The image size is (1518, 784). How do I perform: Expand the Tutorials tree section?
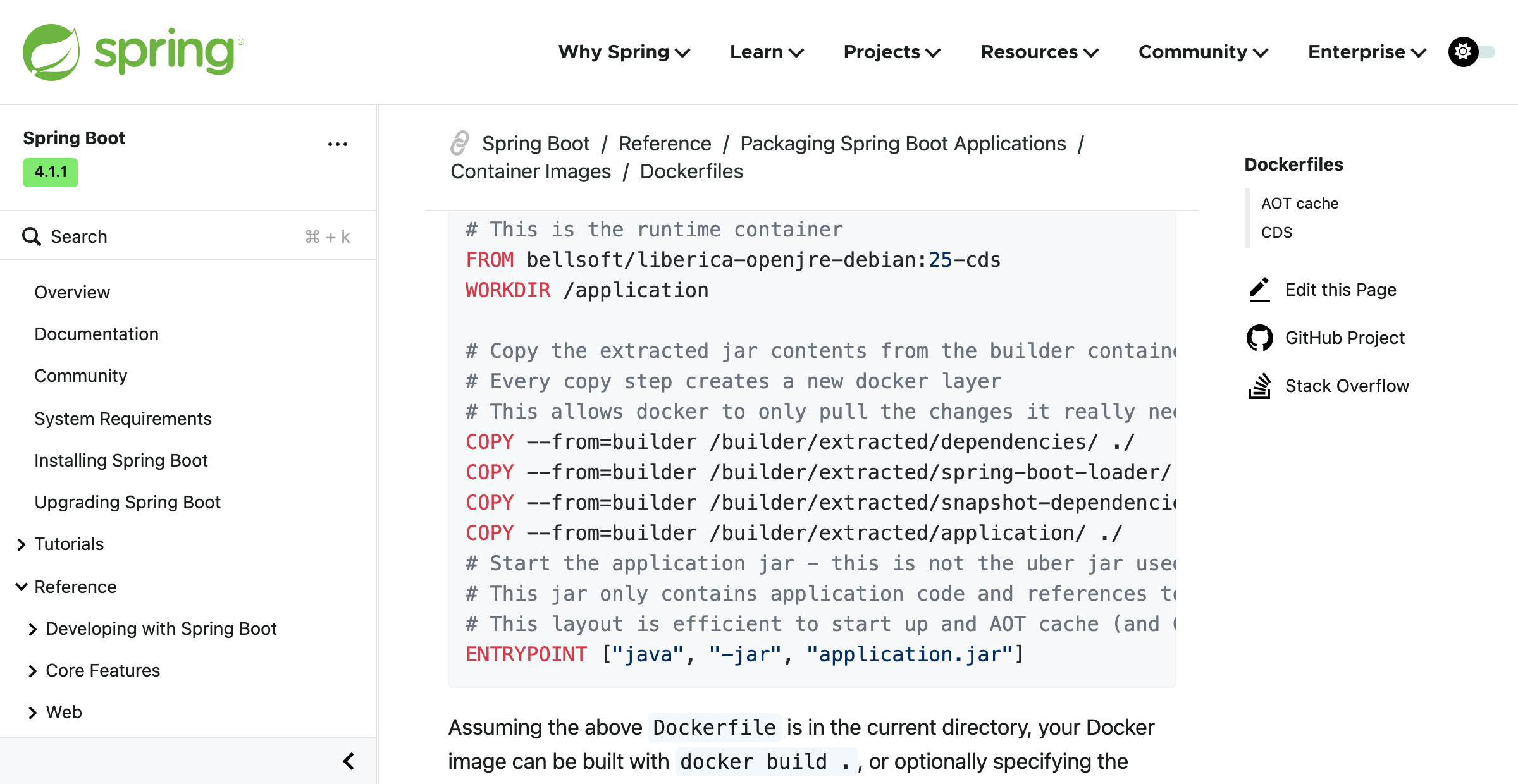pyautogui.click(x=22, y=544)
